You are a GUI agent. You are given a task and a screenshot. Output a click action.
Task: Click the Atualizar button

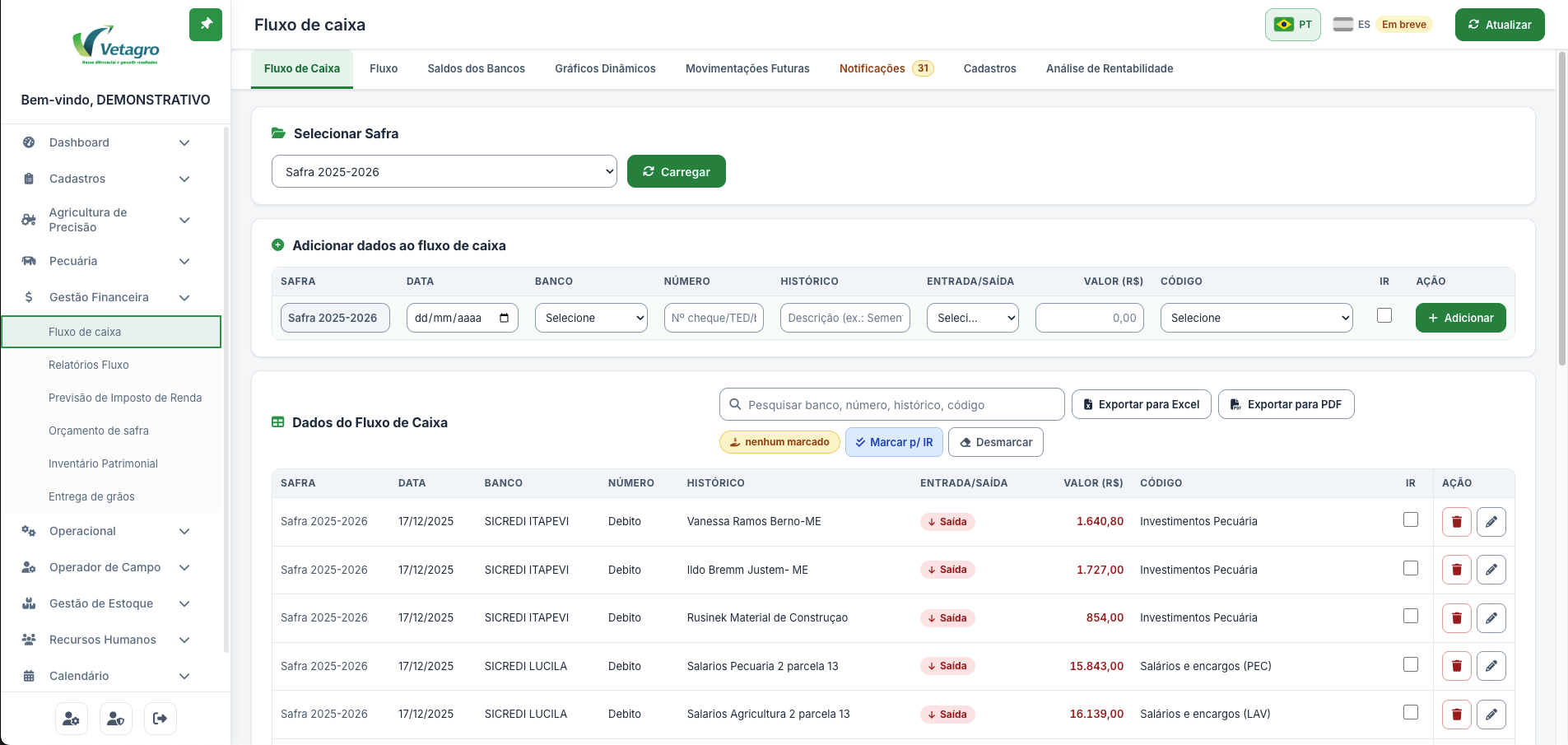(1500, 25)
